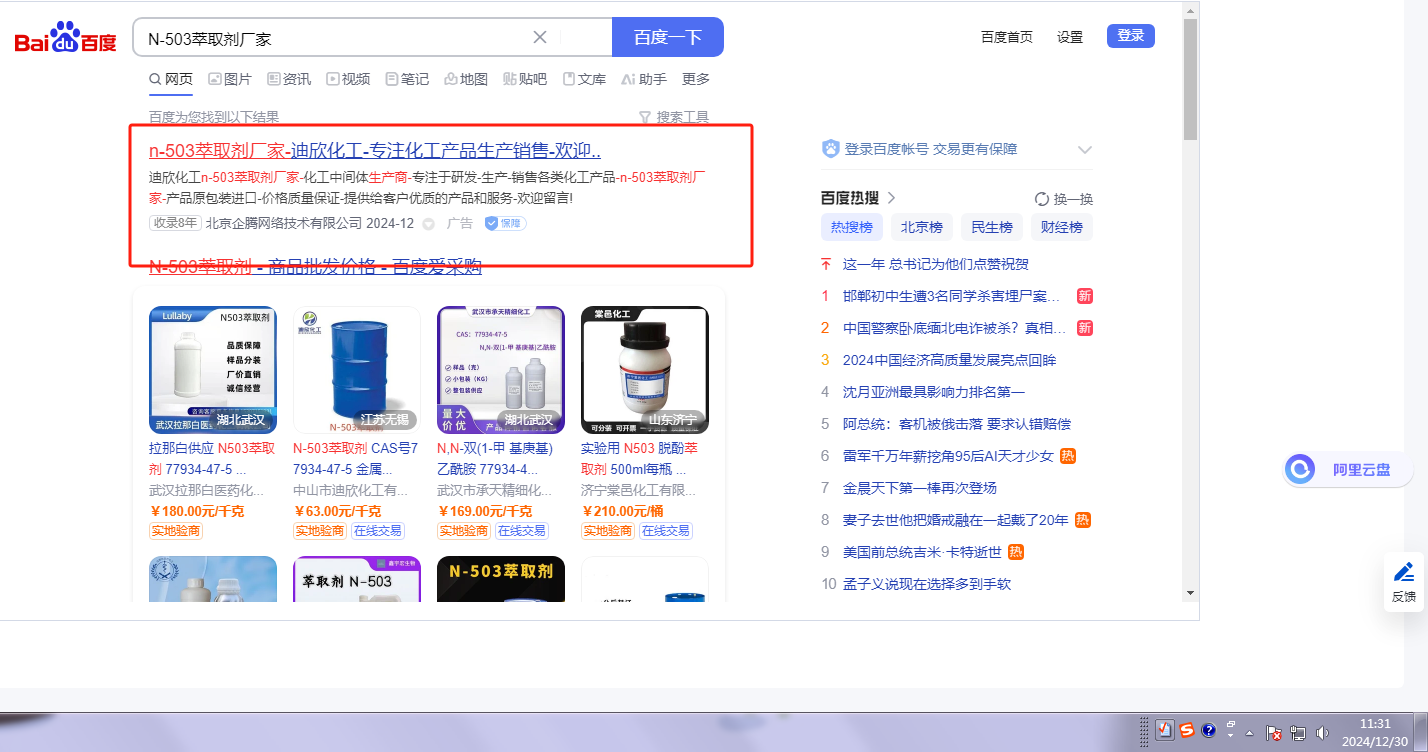Click the Baidu logo
The image size is (1428, 752).
(x=66, y=38)
